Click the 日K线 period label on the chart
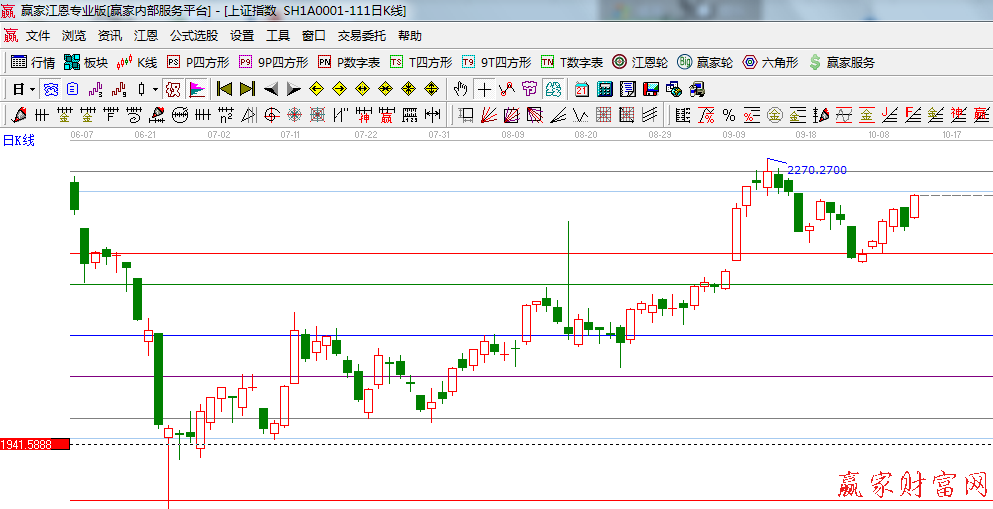 pyautogui.click(x=18, y=140)
